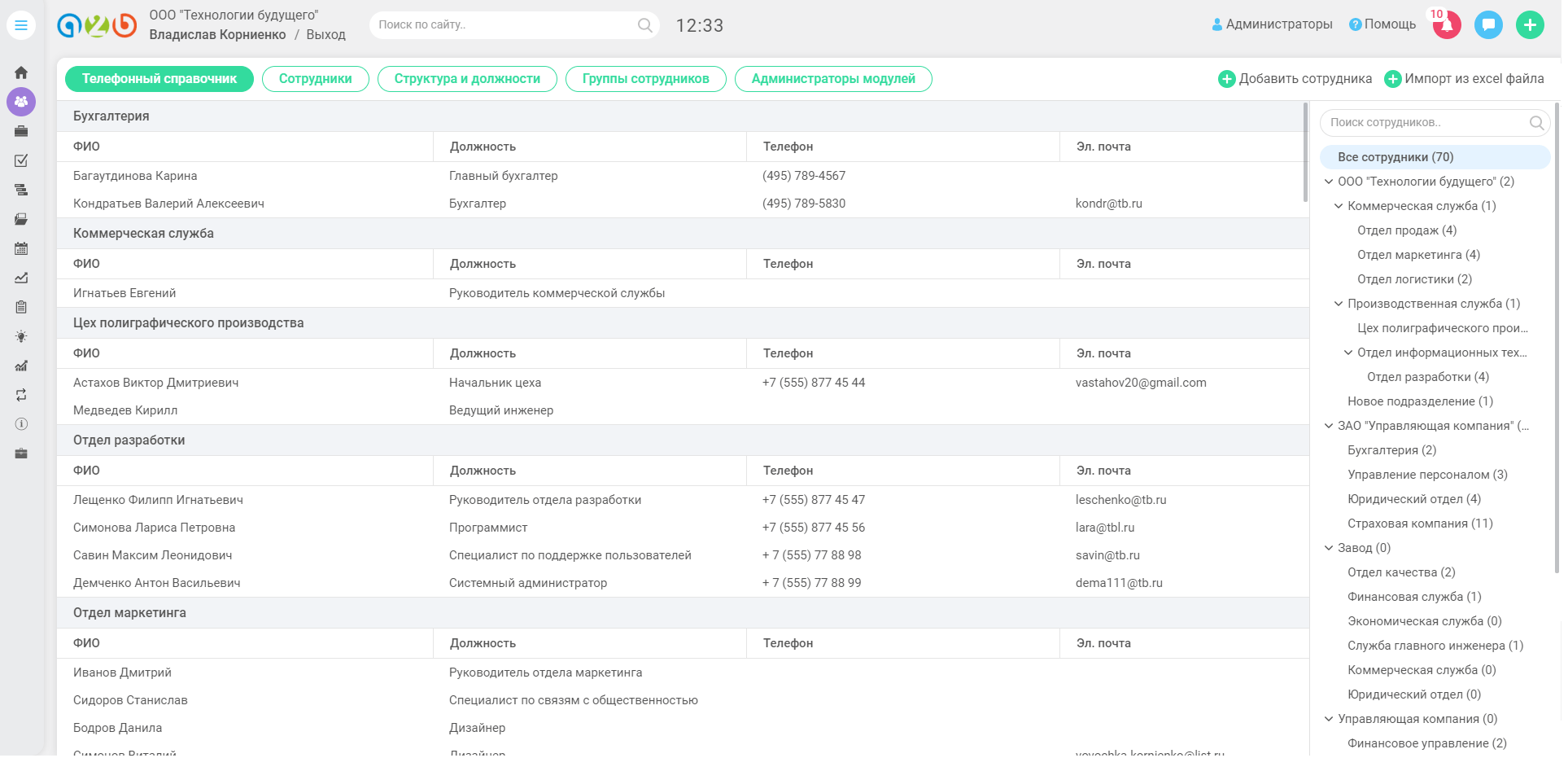Click Импорт из excel файла link

[x=1474, y=79]
